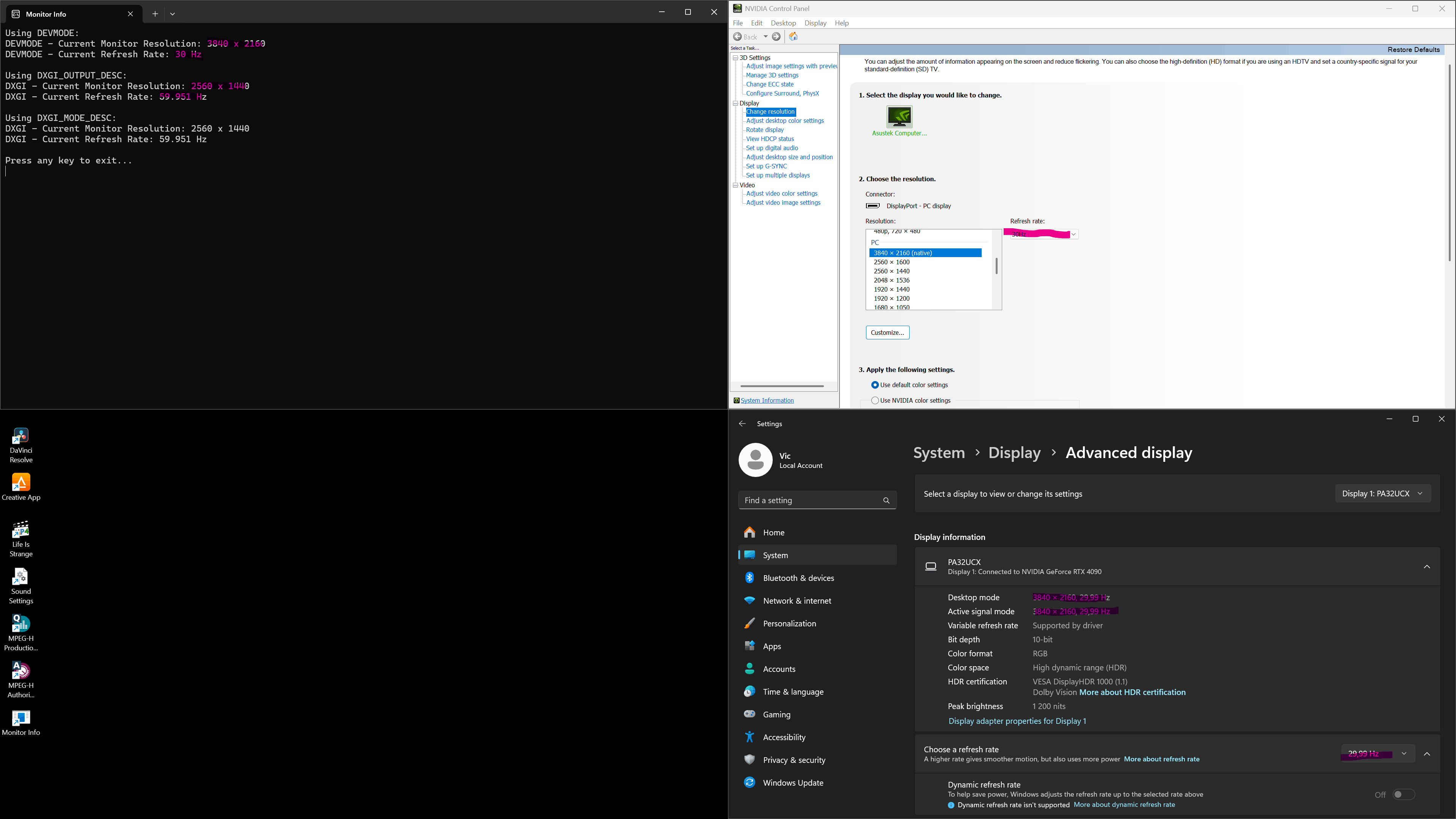Click the forward arrow in NVIDIA toolbar
Screen dimensions: 1456x819
(x=777, y=37)
